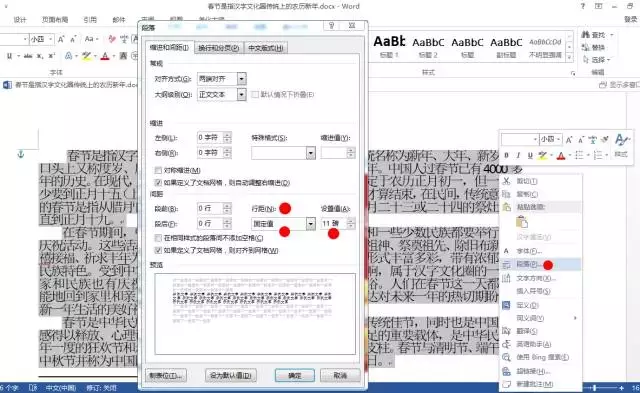Click Select cursor icon in editing group
The image size is (640, 393).
tap(586, 60)
